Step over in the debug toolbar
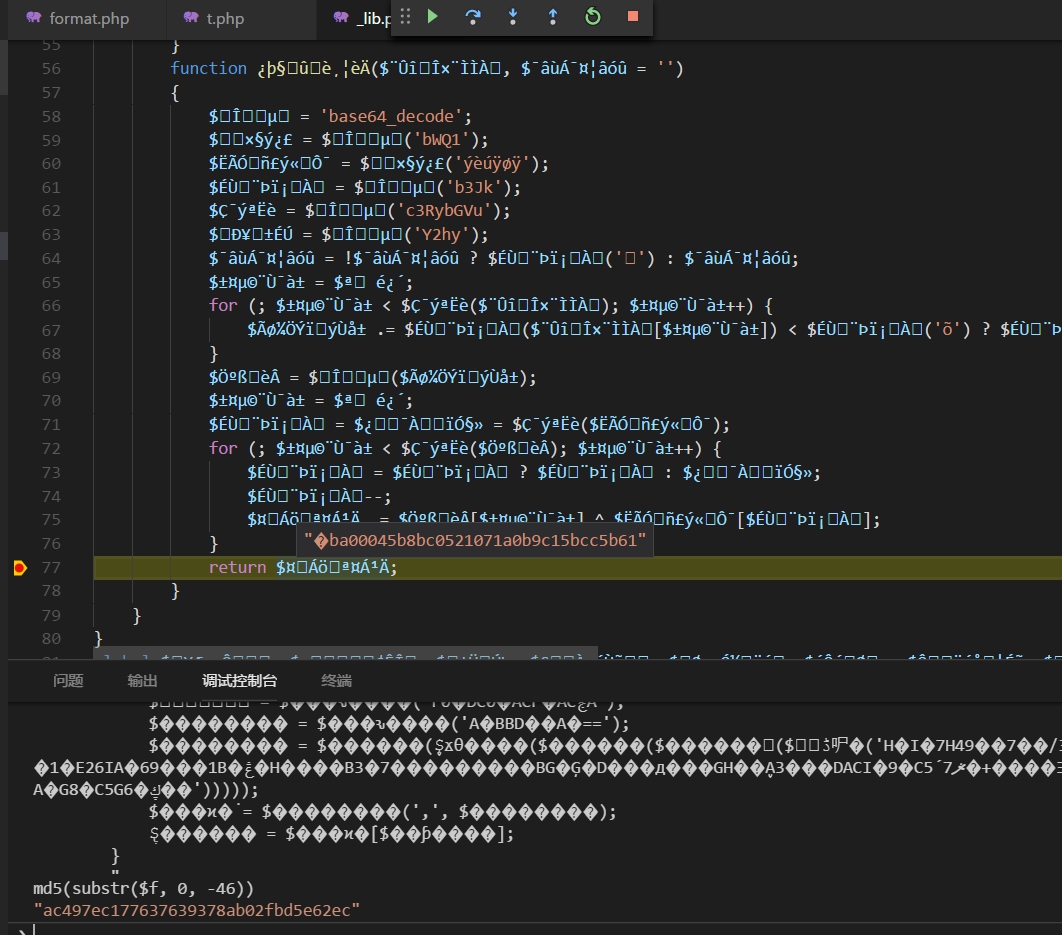 point(473,16)
